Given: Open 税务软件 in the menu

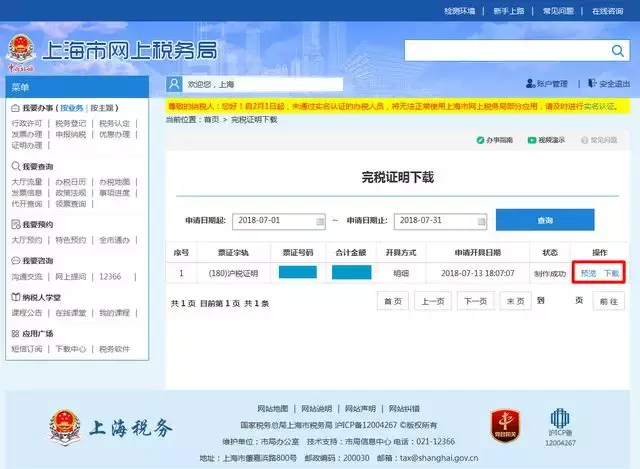Looking at the screenshot, I should coord(114,349).
